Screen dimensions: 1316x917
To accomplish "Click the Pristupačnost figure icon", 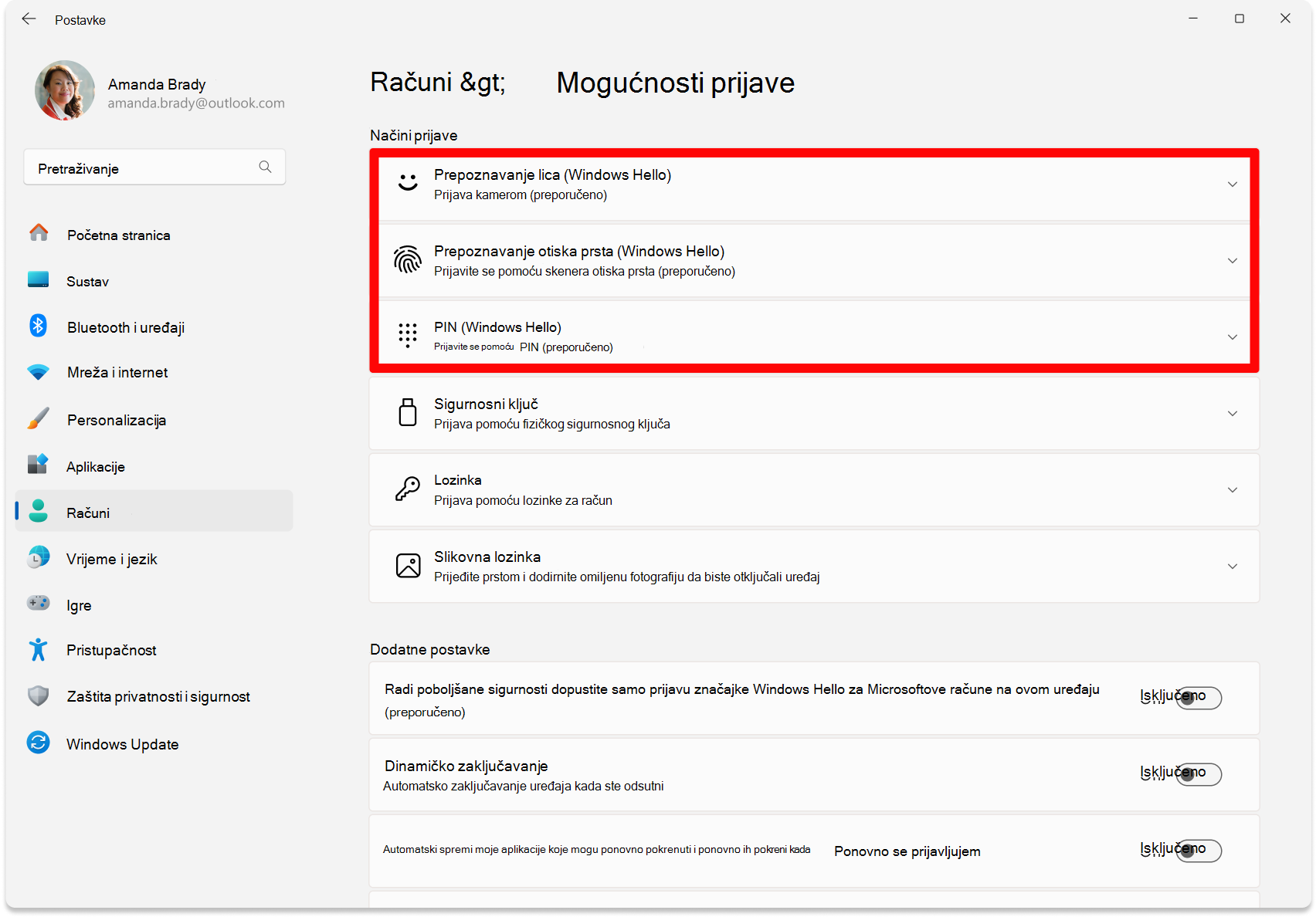I will click(39, 650).
